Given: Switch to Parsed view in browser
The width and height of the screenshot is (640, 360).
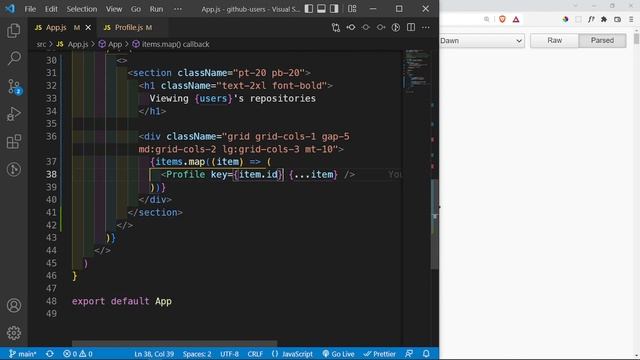Looking at the screenshot, I should point(602,40).
